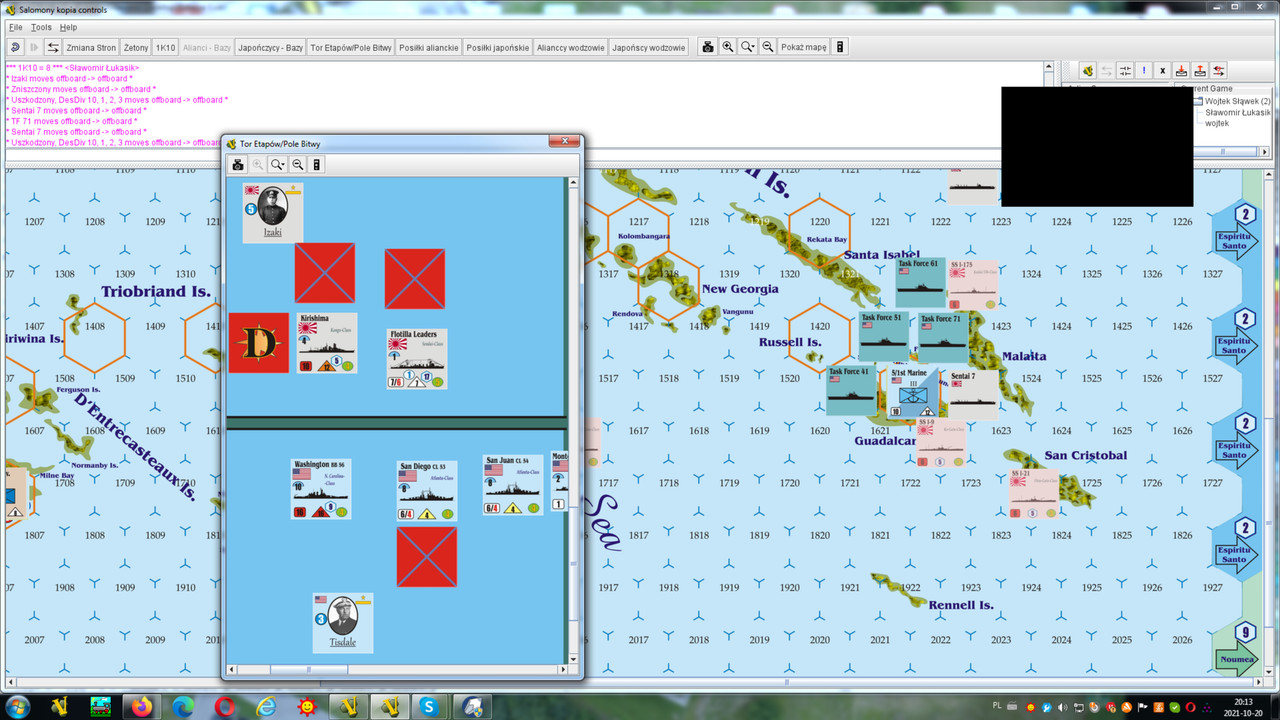Select the Task Force 61 counter on map
Screen dimensions: 1280x720
tap(920, 282)
